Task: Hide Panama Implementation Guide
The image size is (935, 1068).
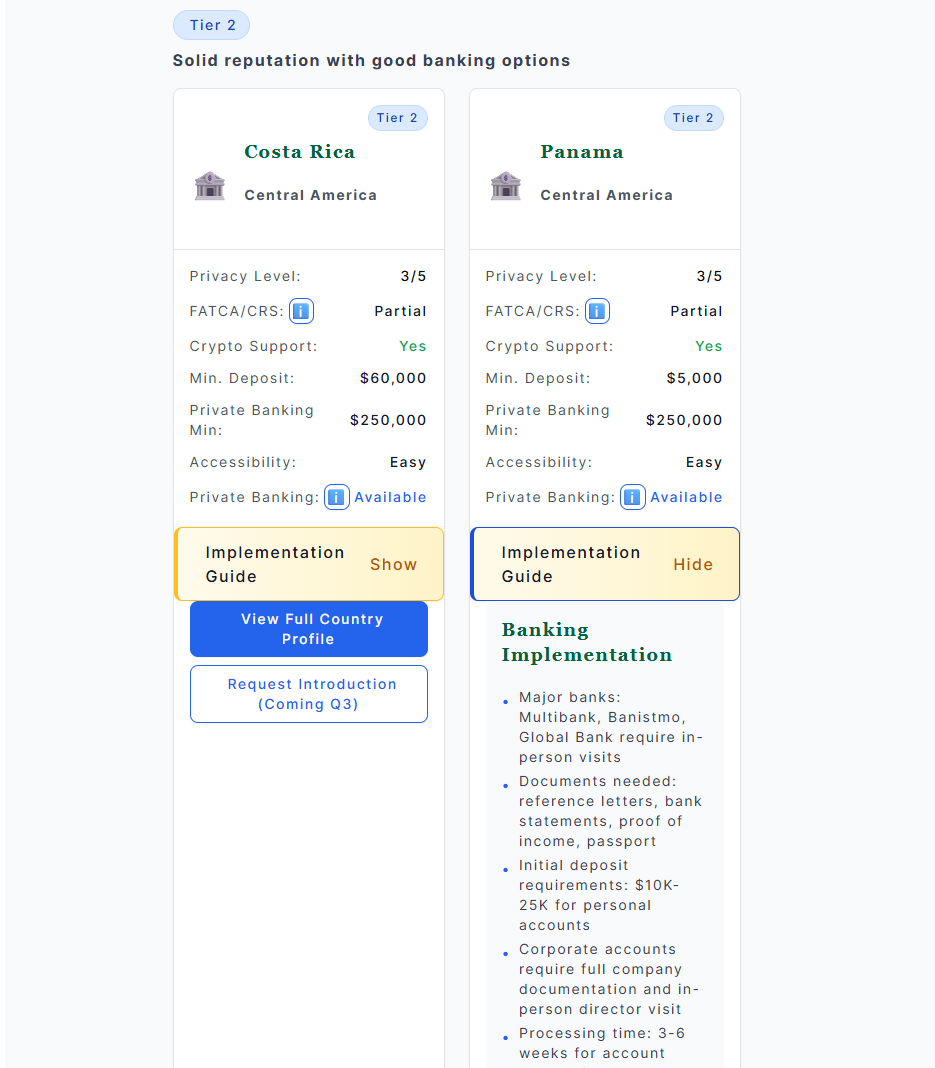Action: tap(693, 565)
